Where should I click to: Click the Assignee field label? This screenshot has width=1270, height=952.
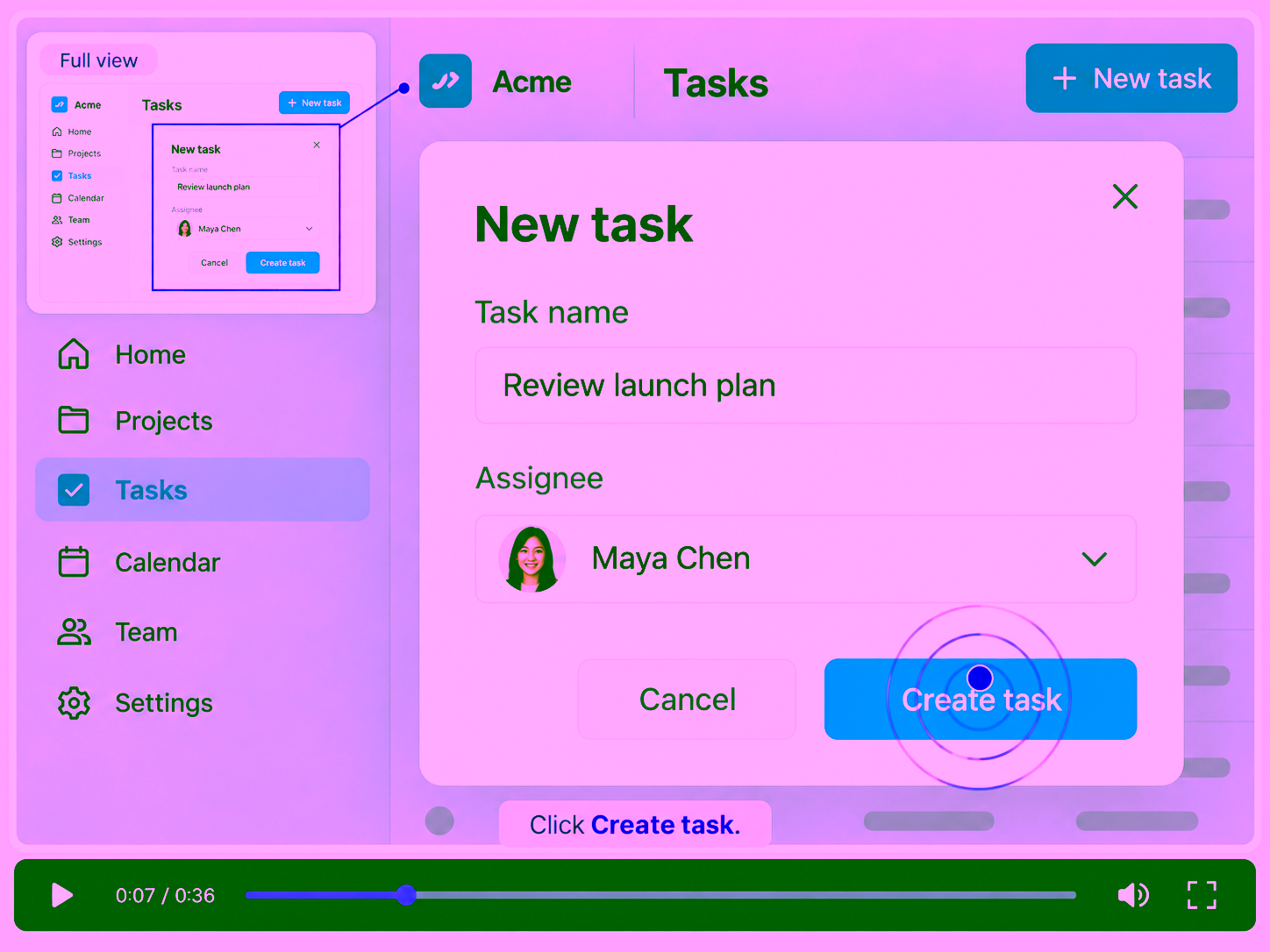click(x=539, y=479)
